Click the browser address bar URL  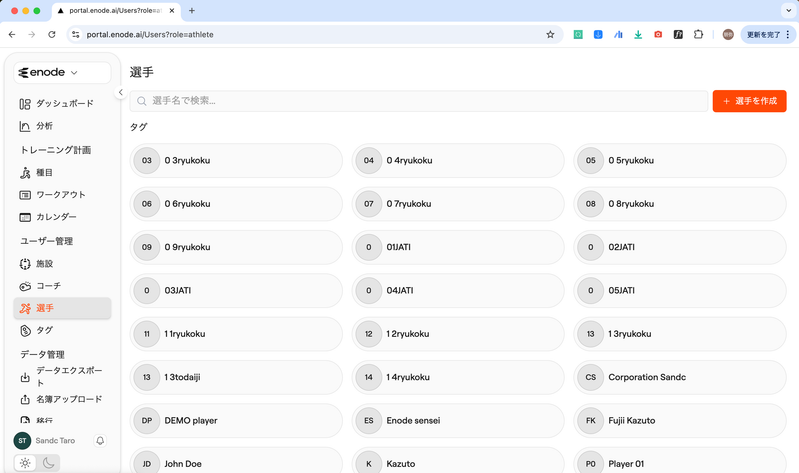(x=150, y=35)
